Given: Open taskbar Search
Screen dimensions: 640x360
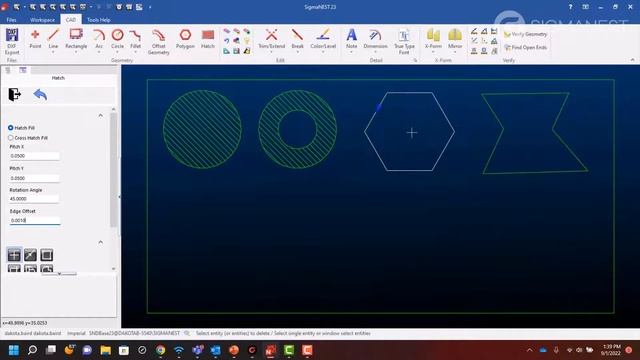Looking at the screenshot, I should click(32, 350).
